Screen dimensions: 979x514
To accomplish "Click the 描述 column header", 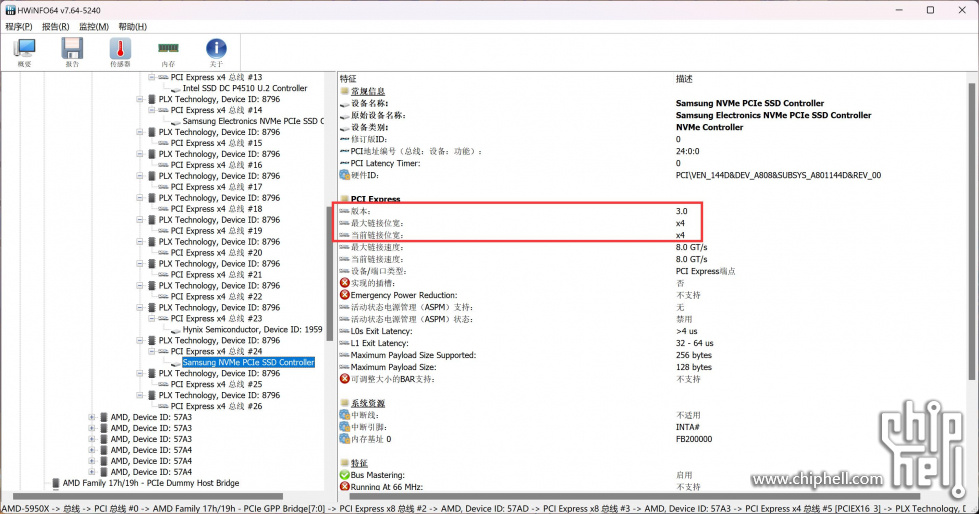I will coord(684,79).
